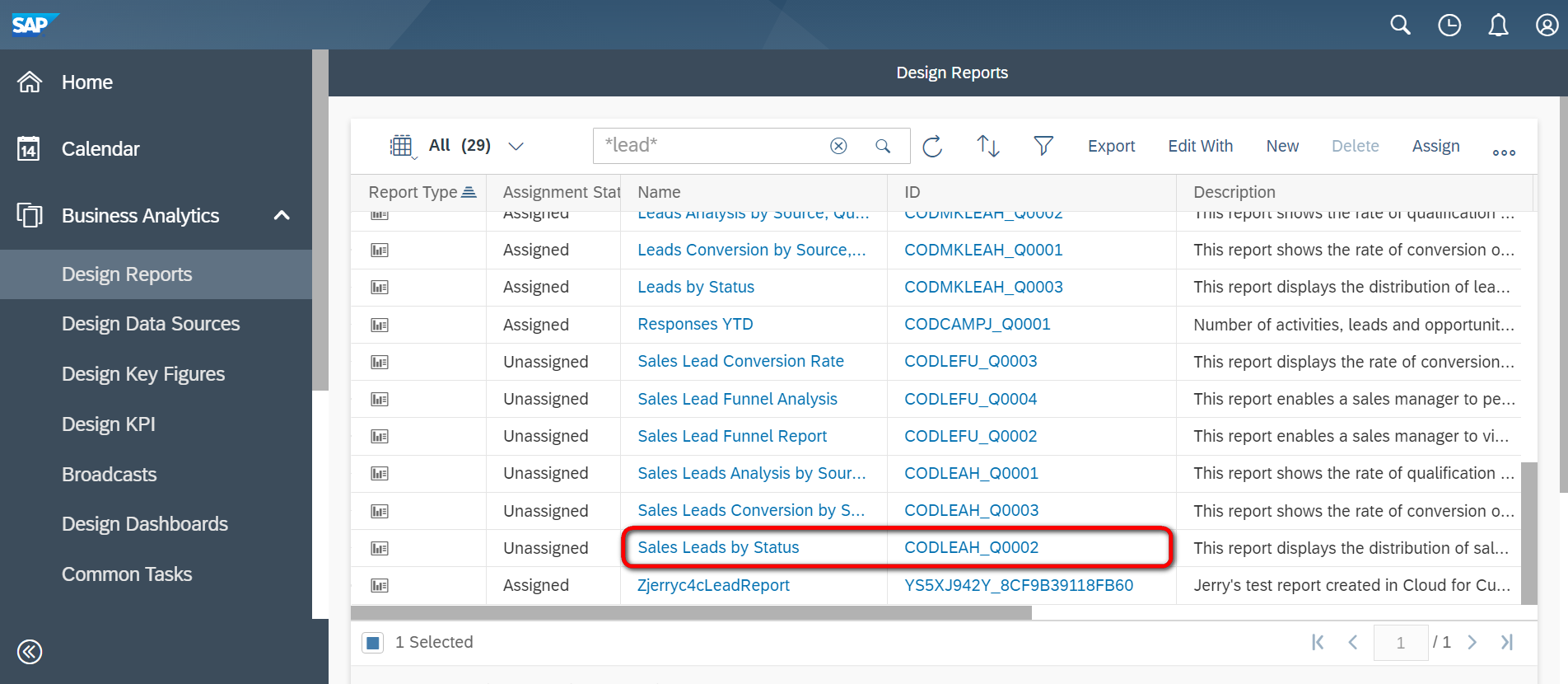Open ID link CODLEAH_Q0002
The height and width of the screenshot is (684, 1568).
(x=971, y=547)
